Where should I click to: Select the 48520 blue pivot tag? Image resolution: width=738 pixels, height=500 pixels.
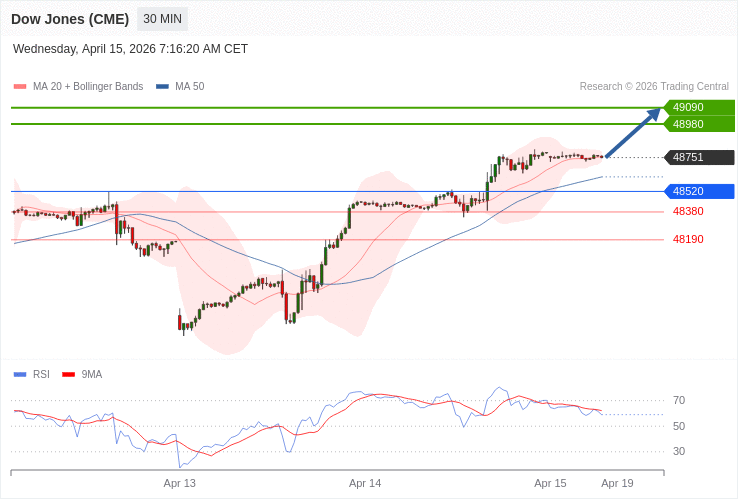(699, 191)
